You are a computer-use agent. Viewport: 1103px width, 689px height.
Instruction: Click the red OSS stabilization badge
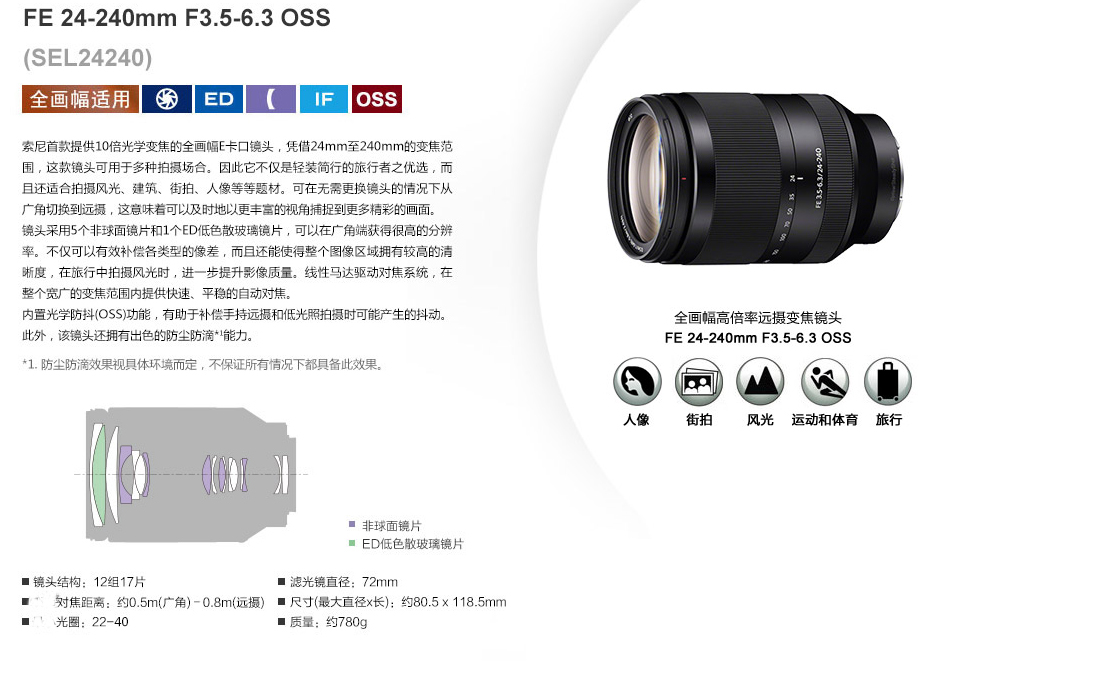pos(376,99)
